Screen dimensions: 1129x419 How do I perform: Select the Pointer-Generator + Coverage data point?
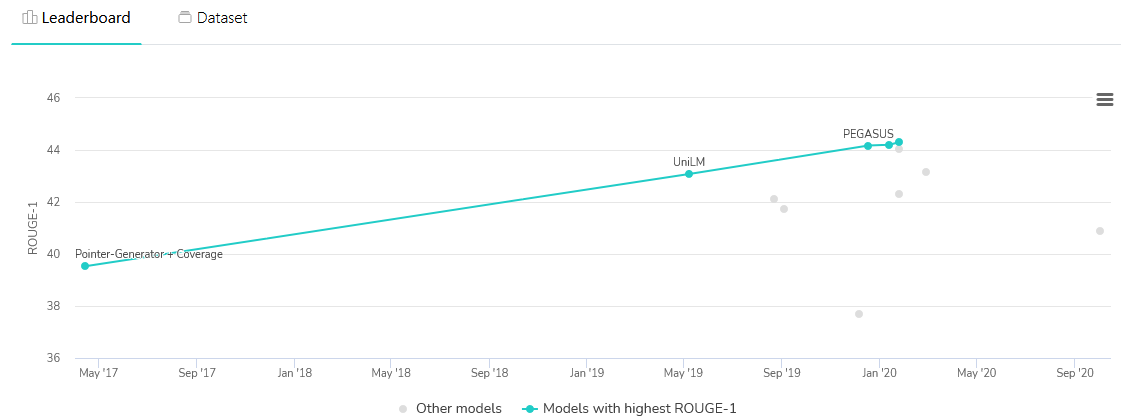coord(85,266)
